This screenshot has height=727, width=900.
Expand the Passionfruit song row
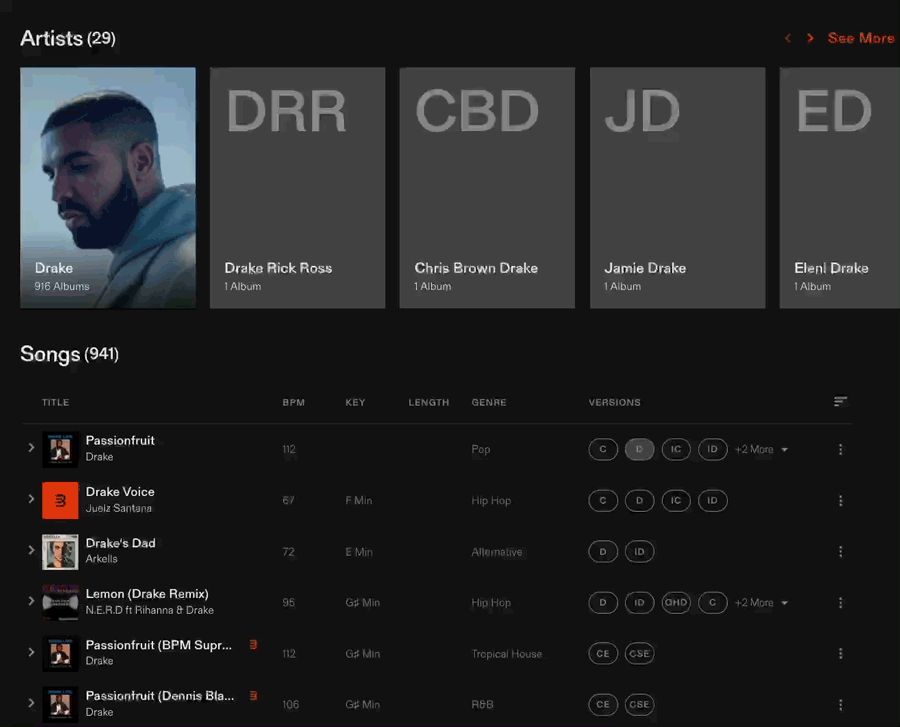point(32,448)
